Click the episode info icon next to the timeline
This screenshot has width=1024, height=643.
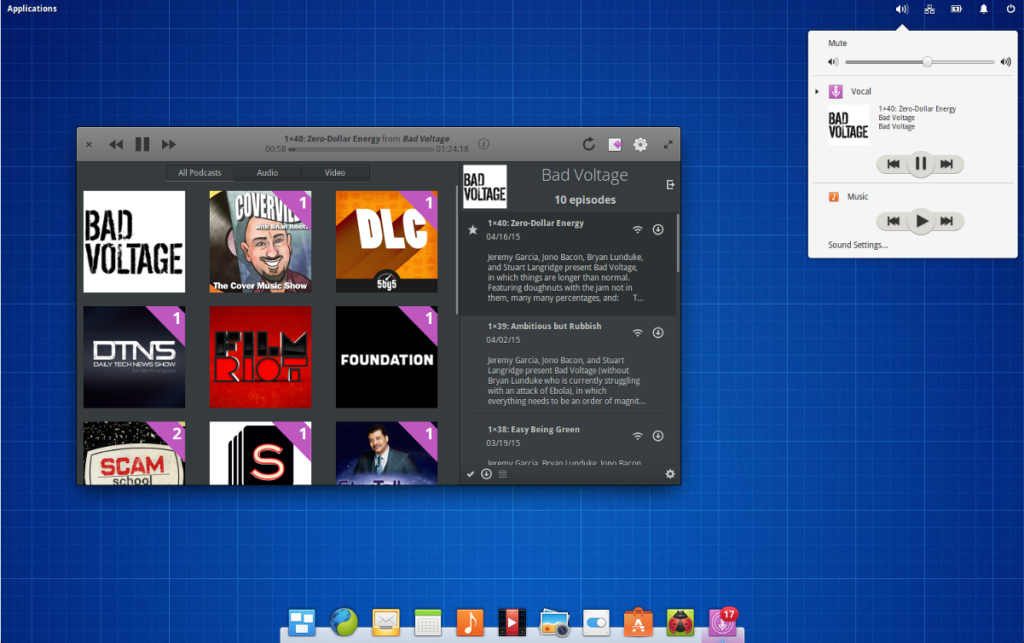(483, 144)
